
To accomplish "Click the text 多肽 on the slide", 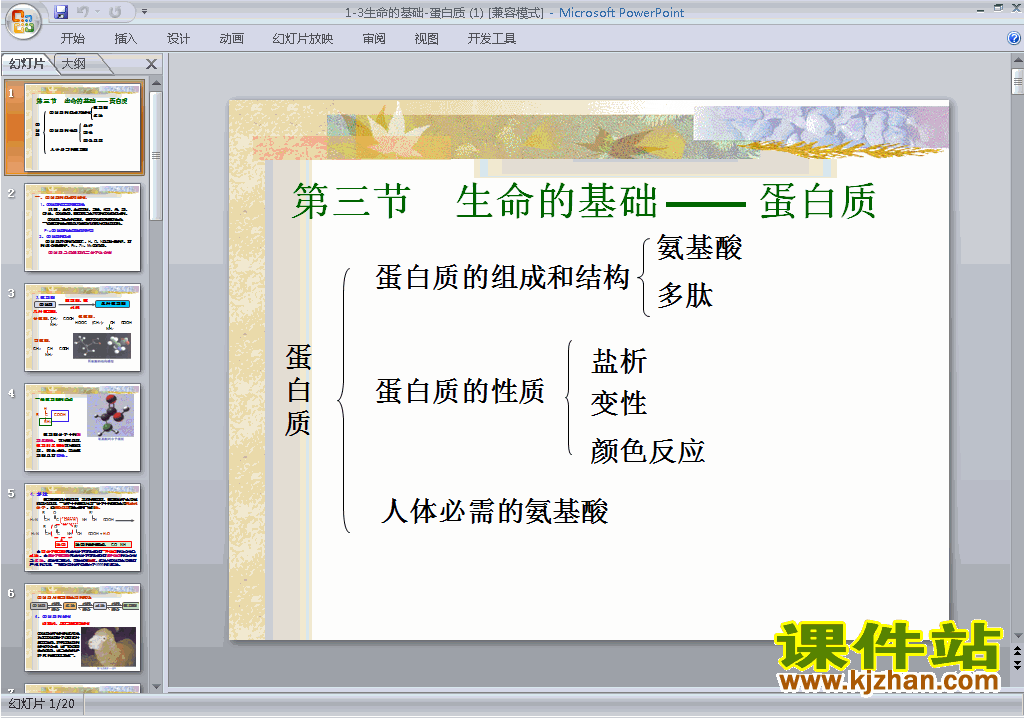I will [x=685, y=295].
